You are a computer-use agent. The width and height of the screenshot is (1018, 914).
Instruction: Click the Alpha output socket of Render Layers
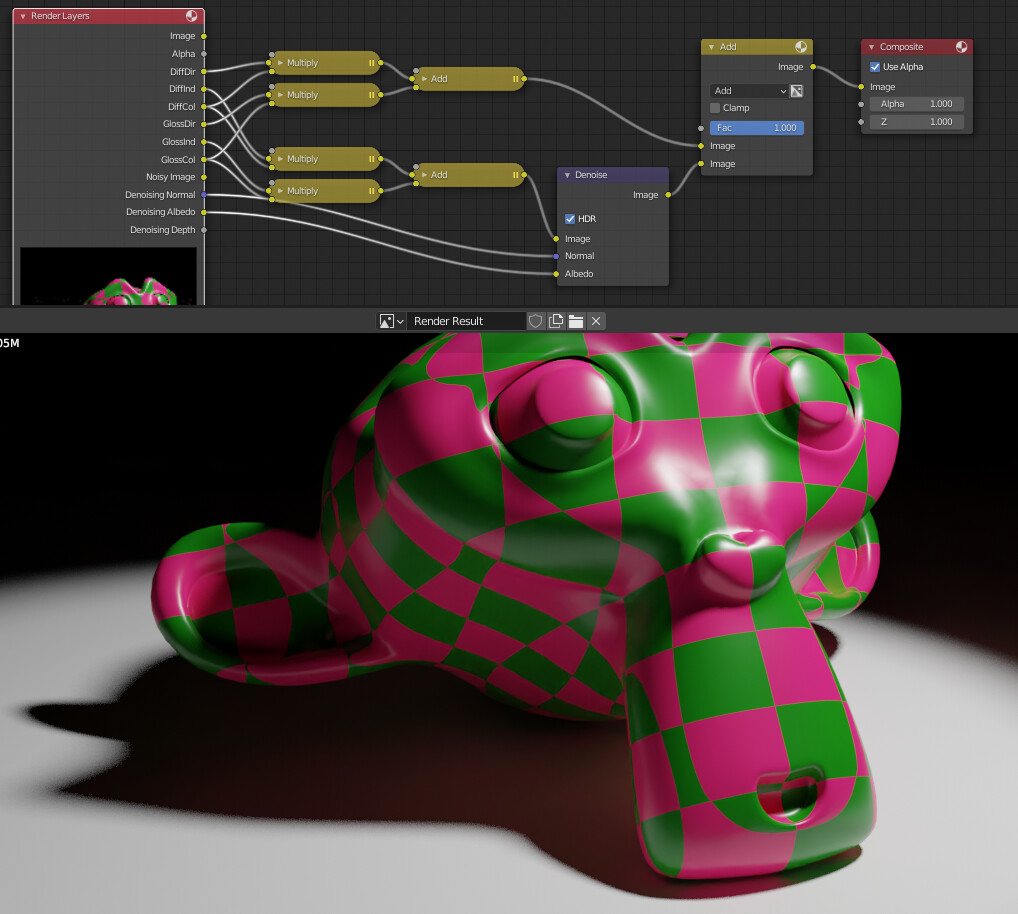(x=204, y=54)
